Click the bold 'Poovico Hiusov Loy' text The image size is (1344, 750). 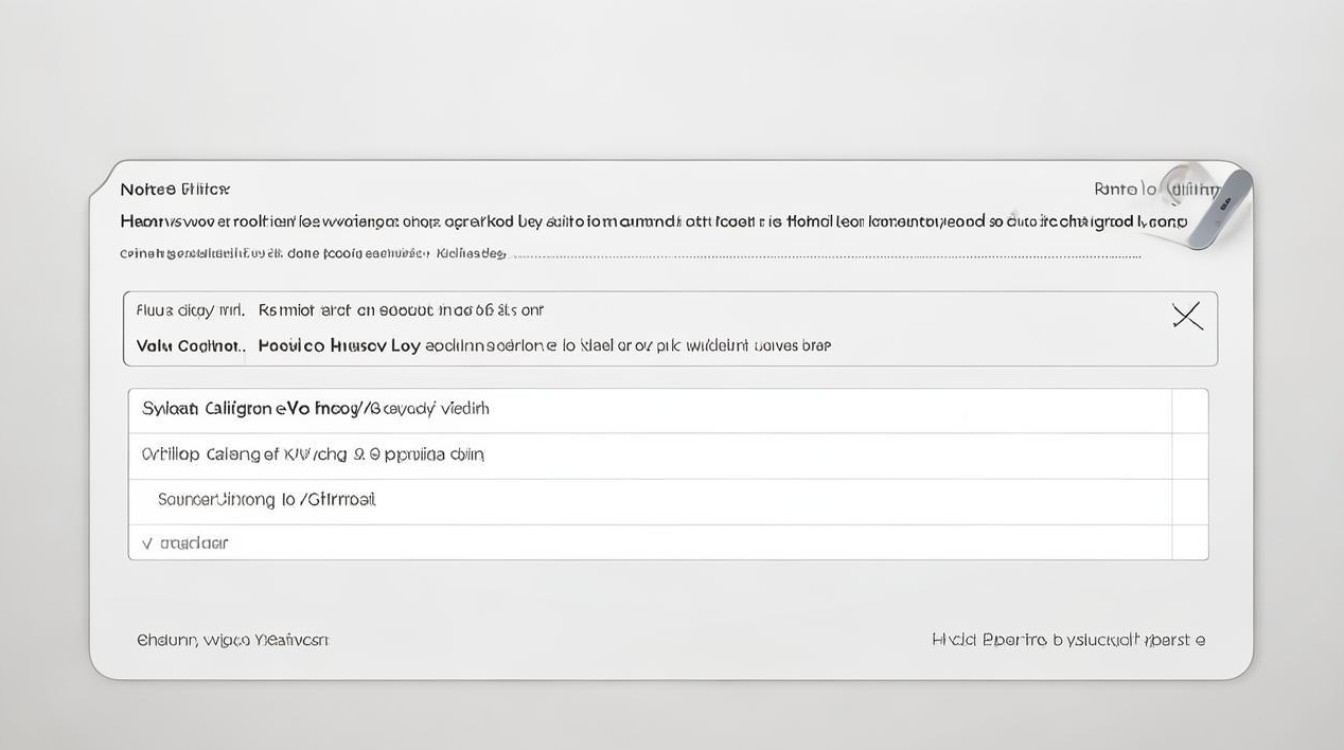338,346
